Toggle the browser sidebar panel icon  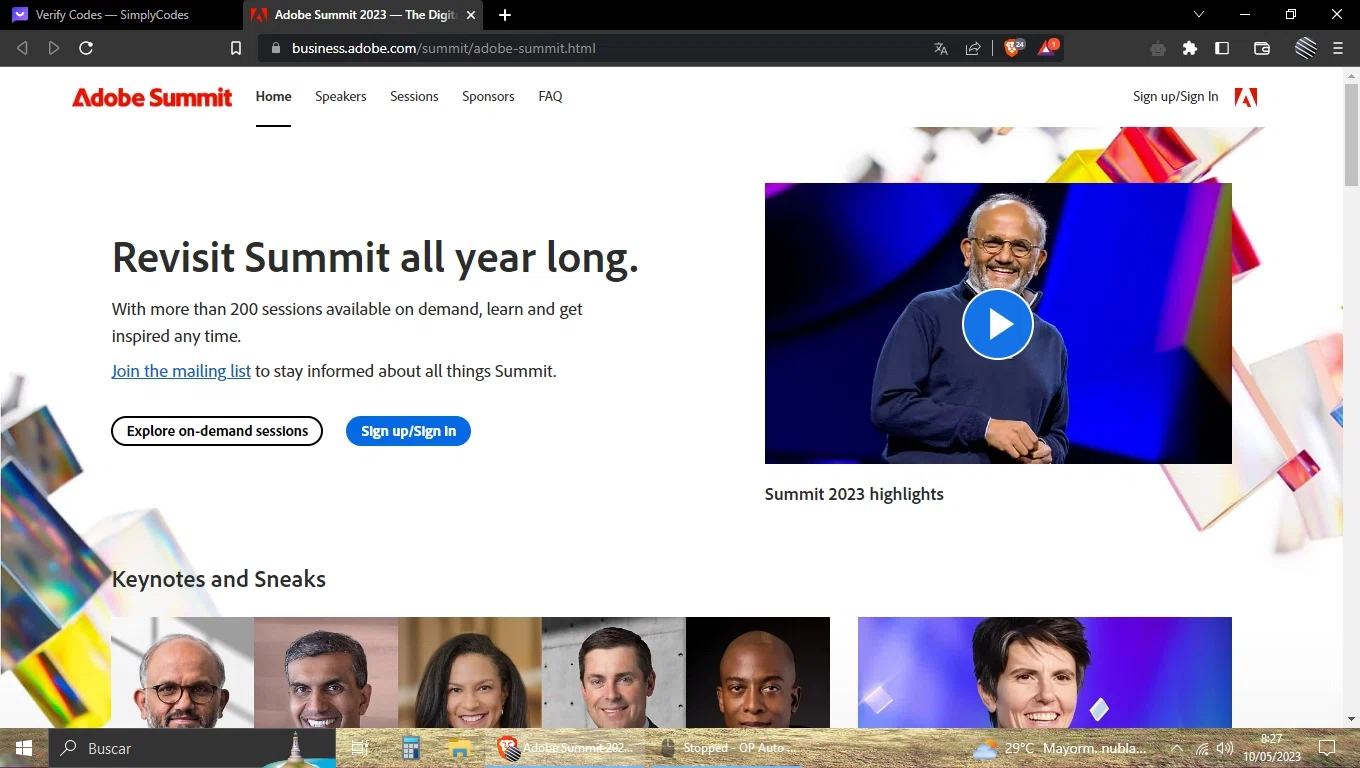(x=1222, y=48)
